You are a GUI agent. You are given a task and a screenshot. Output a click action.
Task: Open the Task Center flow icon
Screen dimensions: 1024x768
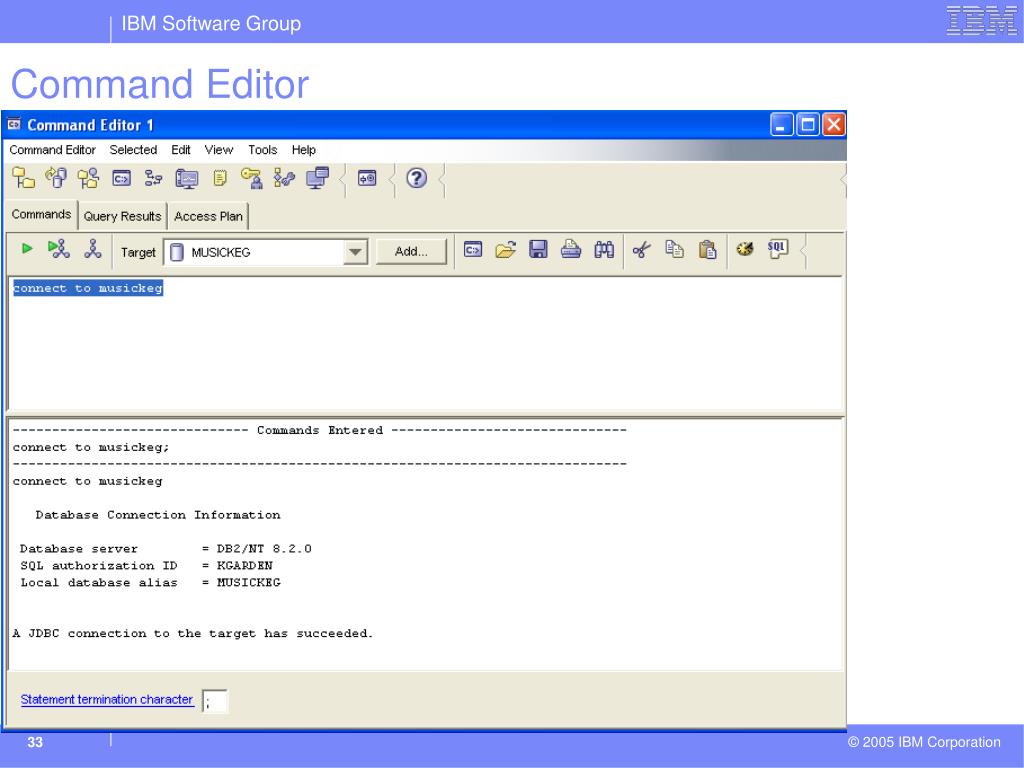[153, 178]
